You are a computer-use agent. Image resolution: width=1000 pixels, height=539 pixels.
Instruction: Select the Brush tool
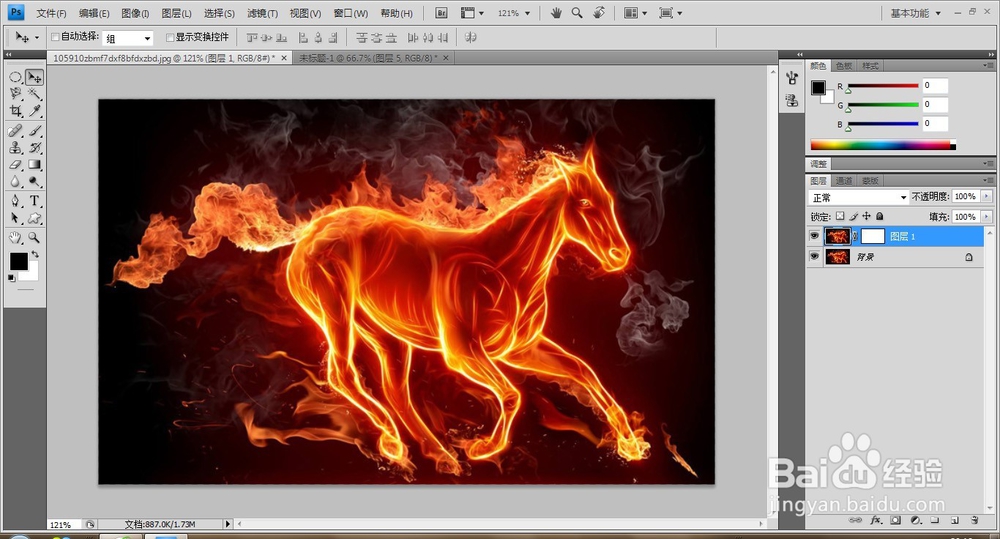(34, 131)
